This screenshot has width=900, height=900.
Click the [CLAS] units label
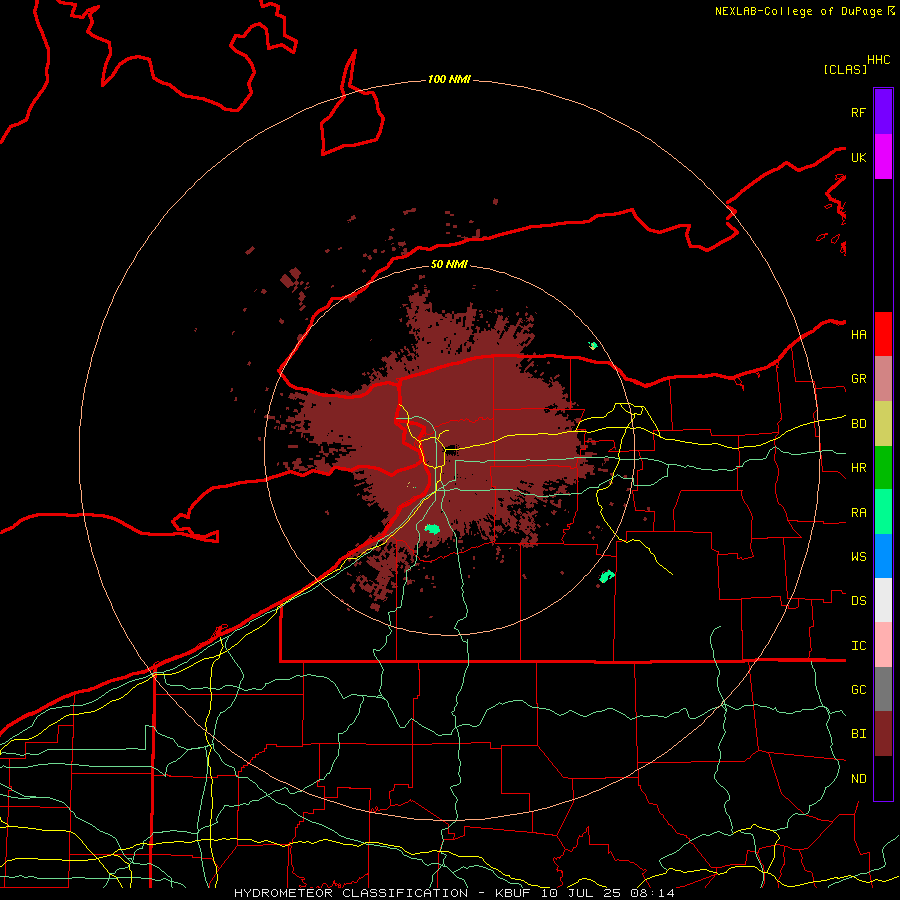[845, 69]
